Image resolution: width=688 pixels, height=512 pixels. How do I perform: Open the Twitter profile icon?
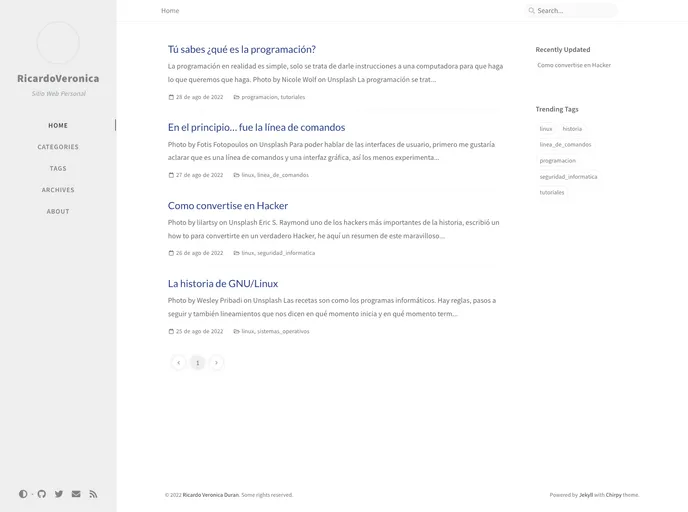tap(59, 494)
